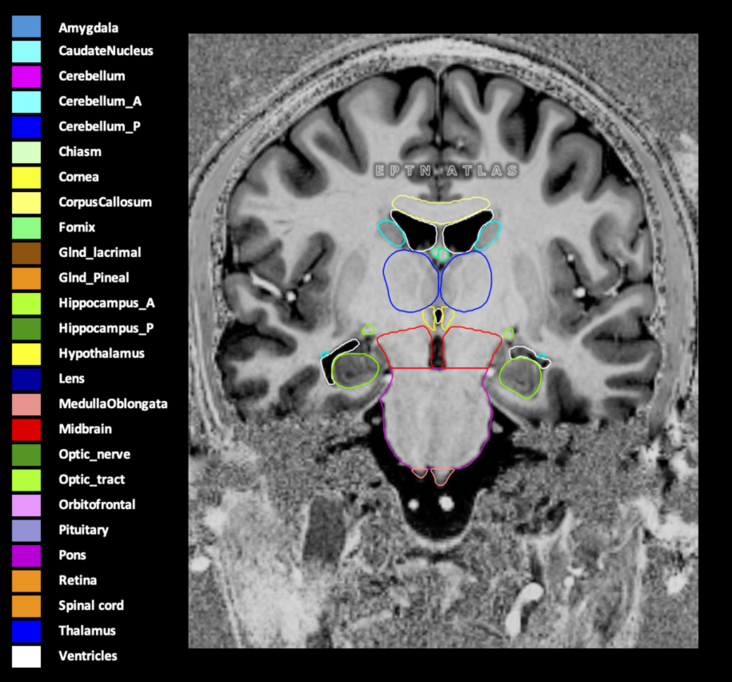The width and height of the screenshot is (732, 682).
Task: Pick the Optic_nerve color swatch
Action: tap(26, 455)
